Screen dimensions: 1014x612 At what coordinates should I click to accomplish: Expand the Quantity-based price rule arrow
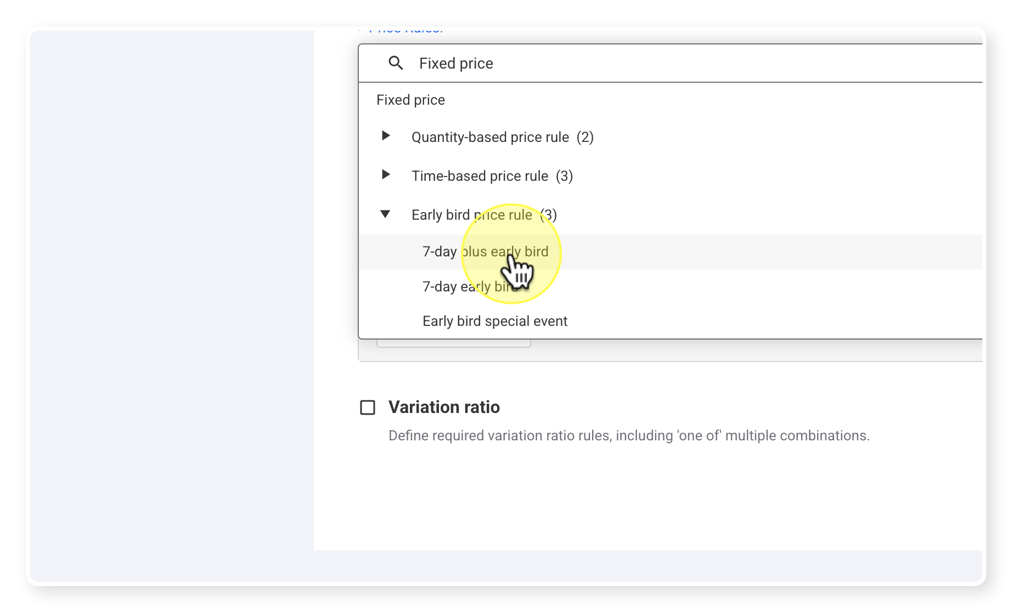click(x=385, y=136)
